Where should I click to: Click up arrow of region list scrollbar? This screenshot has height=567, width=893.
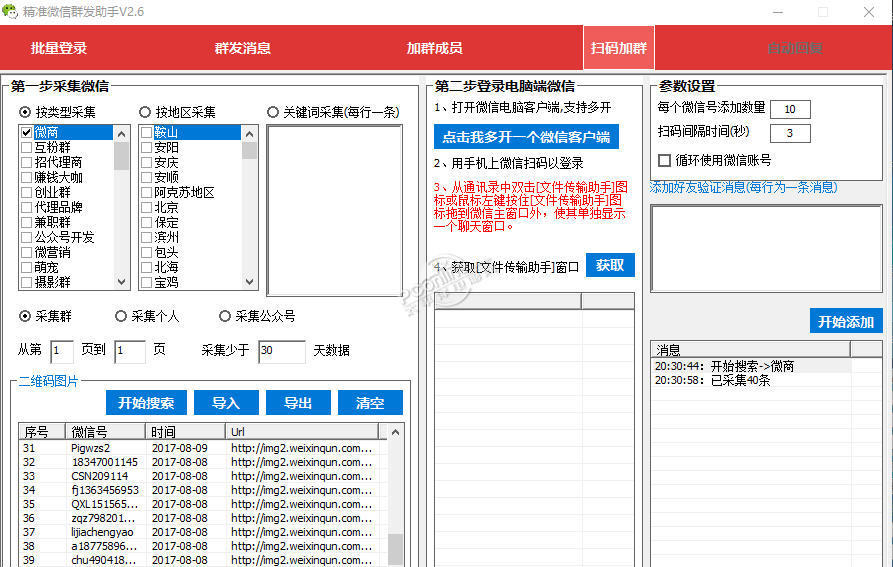coord(249,134)
